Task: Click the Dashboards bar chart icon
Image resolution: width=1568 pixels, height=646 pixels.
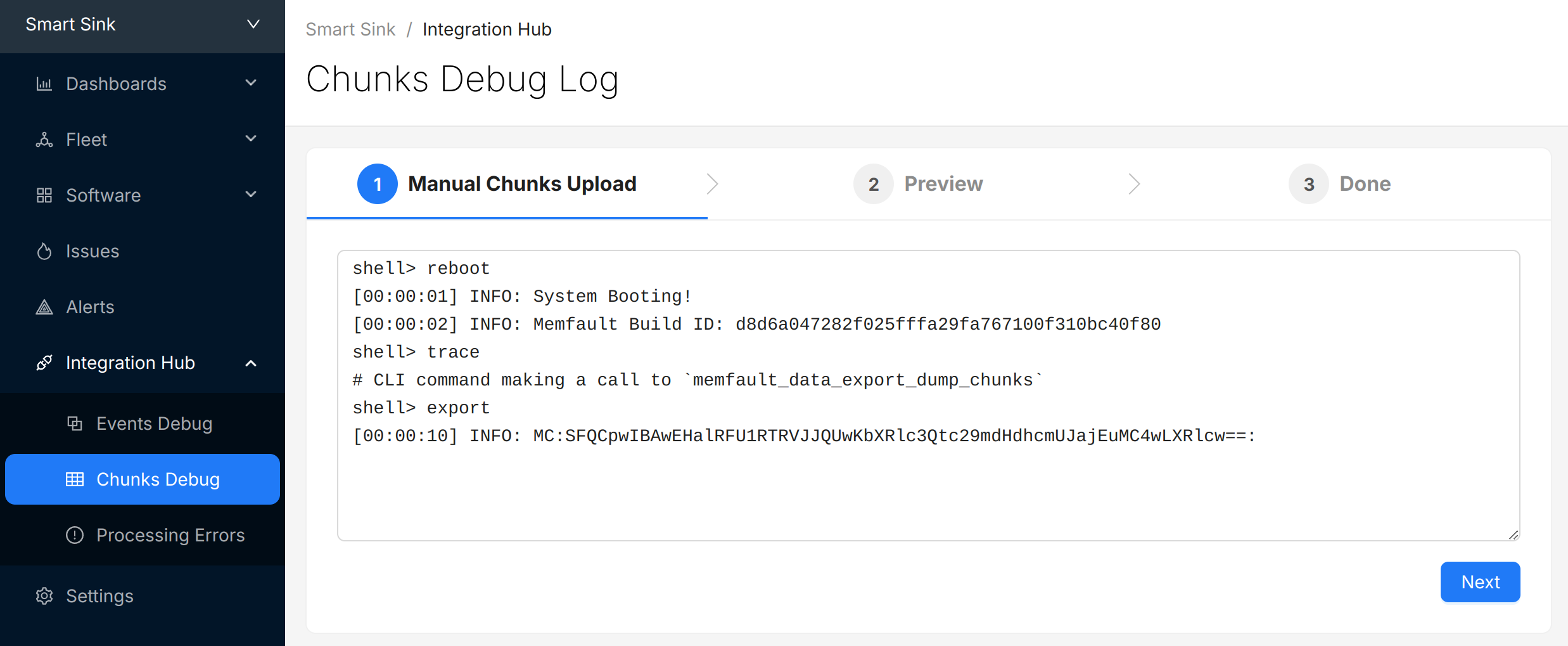Action: [44, 84]
